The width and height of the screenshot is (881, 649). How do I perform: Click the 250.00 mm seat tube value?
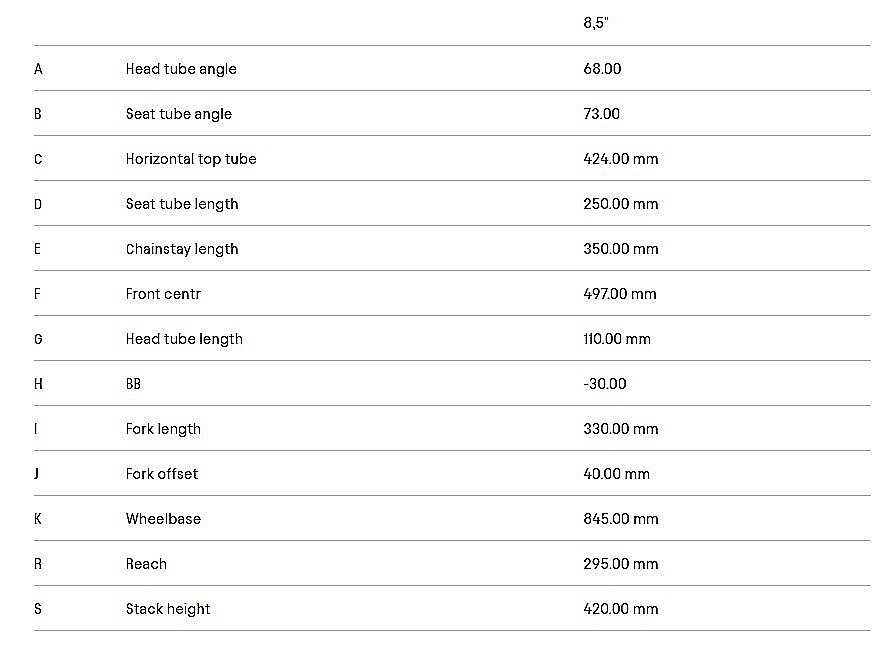click(x=621, y=204)
